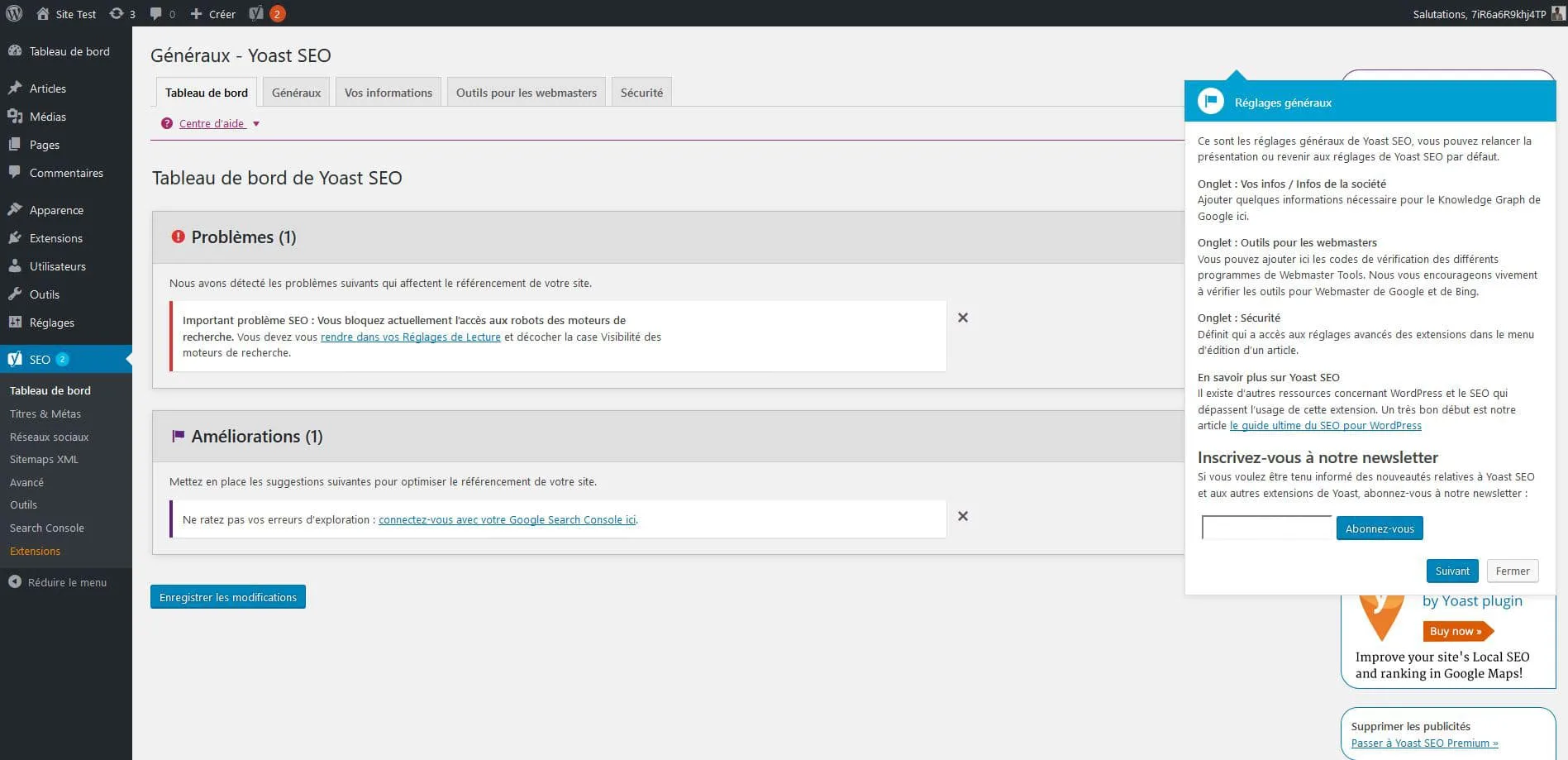Open Réseaux sociaux submenu item
The image size is (1568, 760).
(x=49, y=437)
